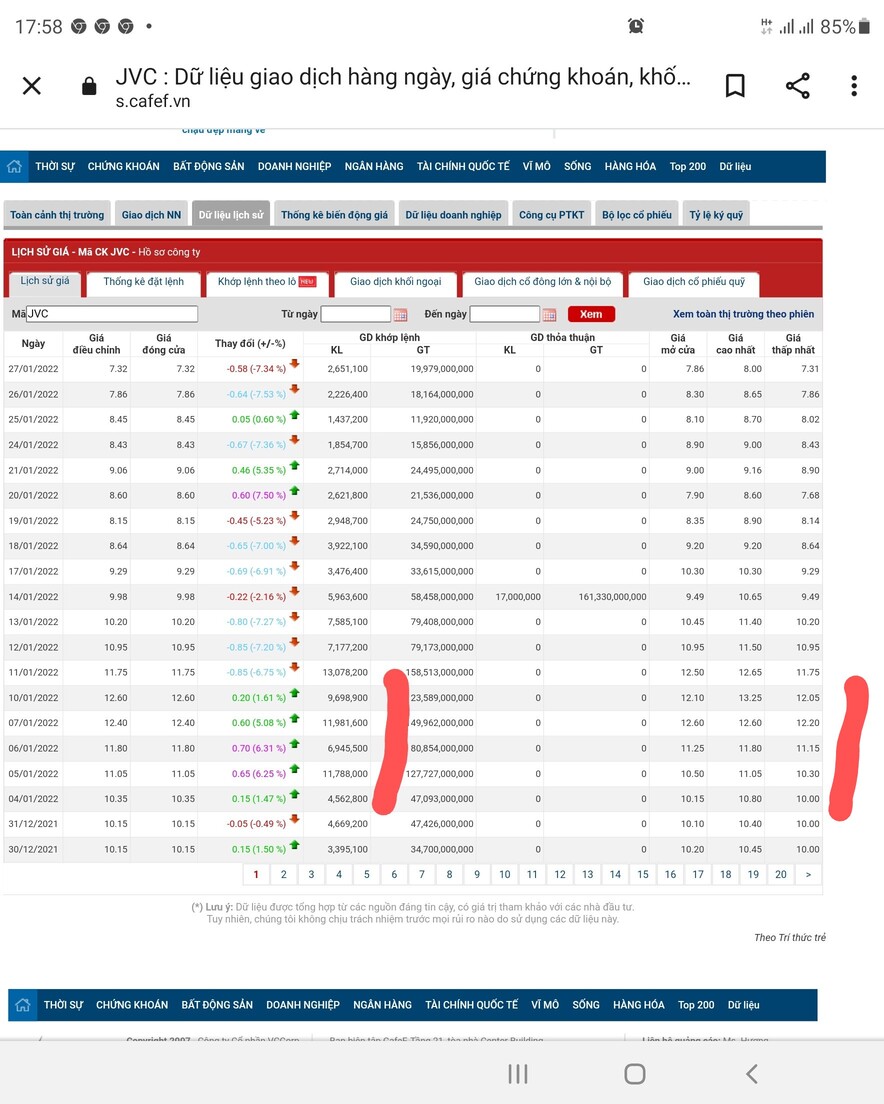Open DOANH NGHIỆP in bottom menu
884x1104 pixels.
(x=303, y=1005)
